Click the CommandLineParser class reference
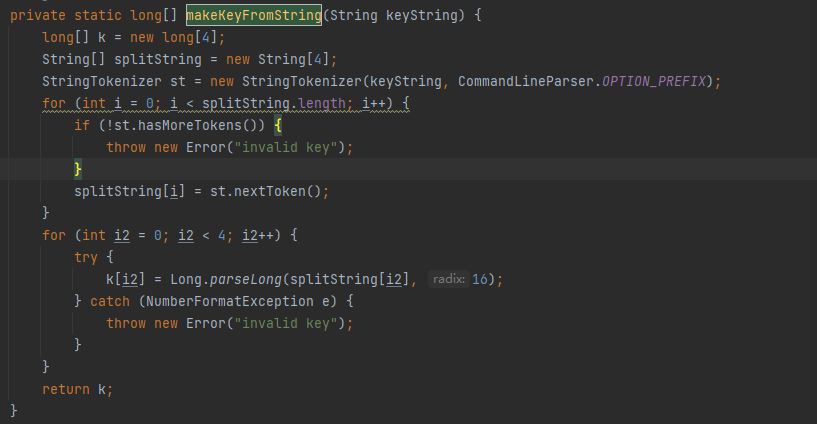 click(x=526, y=81)
